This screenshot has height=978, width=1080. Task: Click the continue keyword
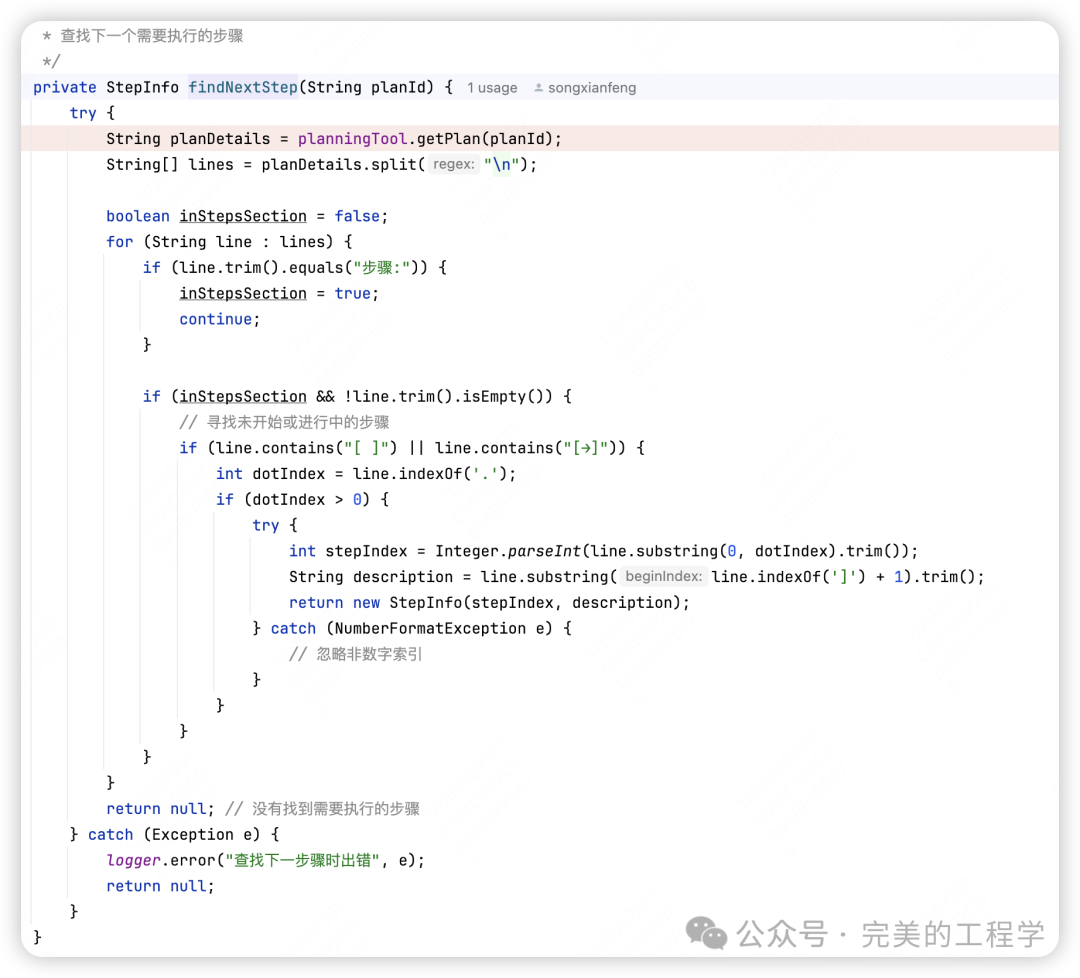coord(216,319)
